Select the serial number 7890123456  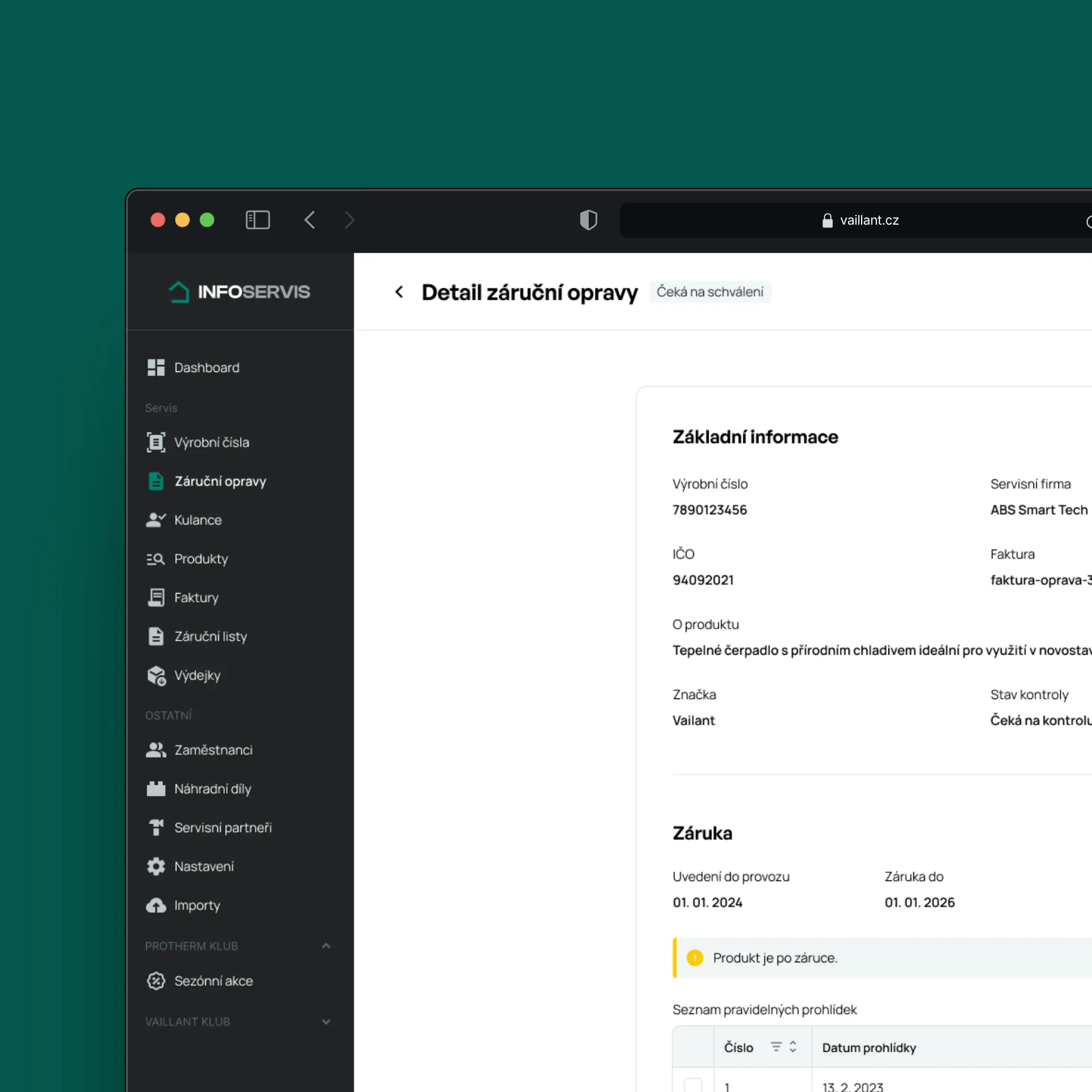coord(709,510)
